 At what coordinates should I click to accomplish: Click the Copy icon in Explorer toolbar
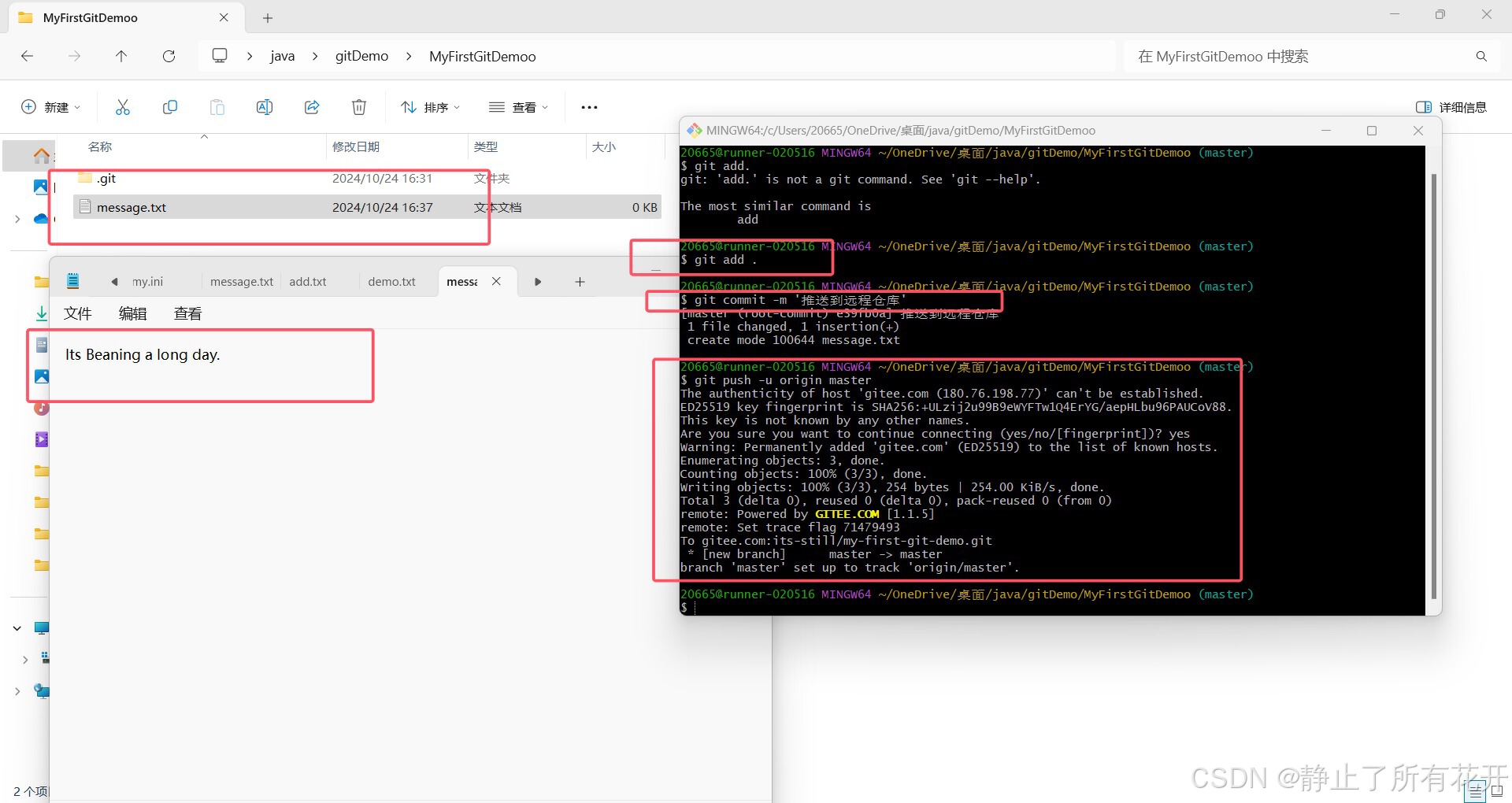point(170,107)
